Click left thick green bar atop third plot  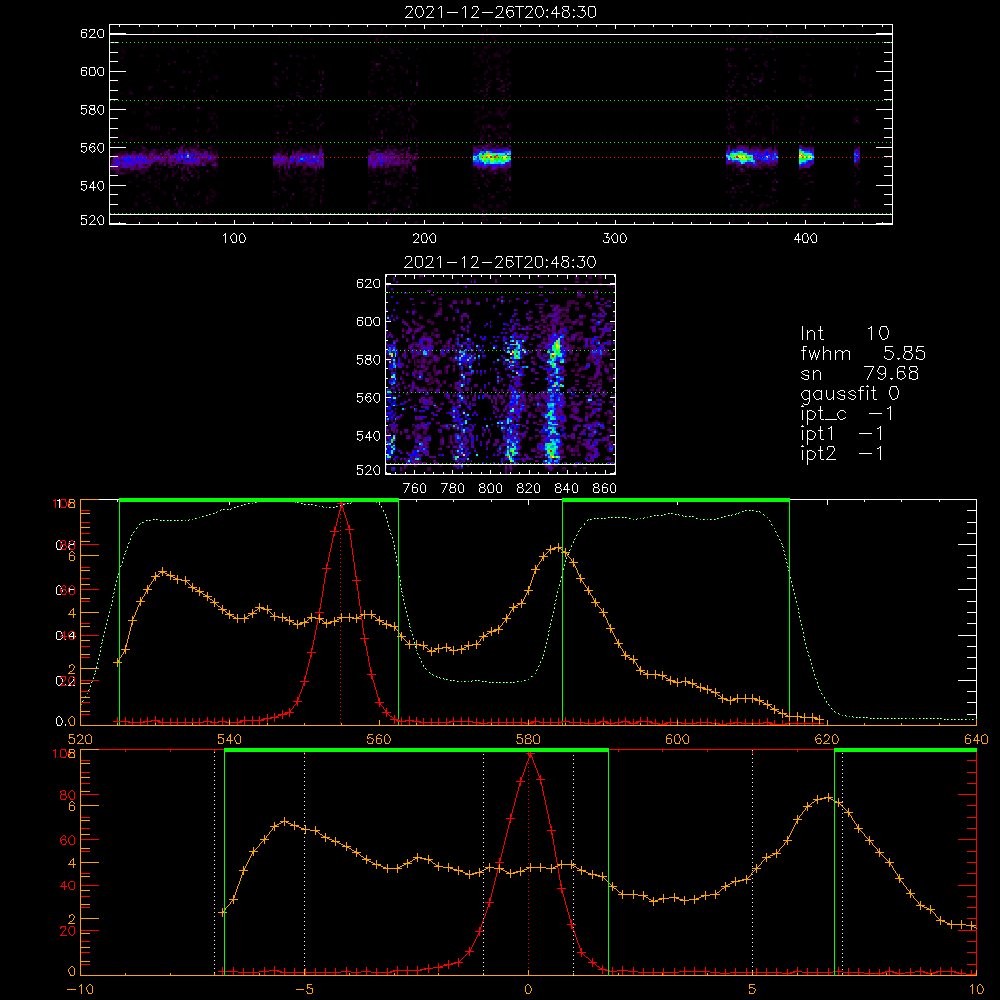click(x=259, y=500)
